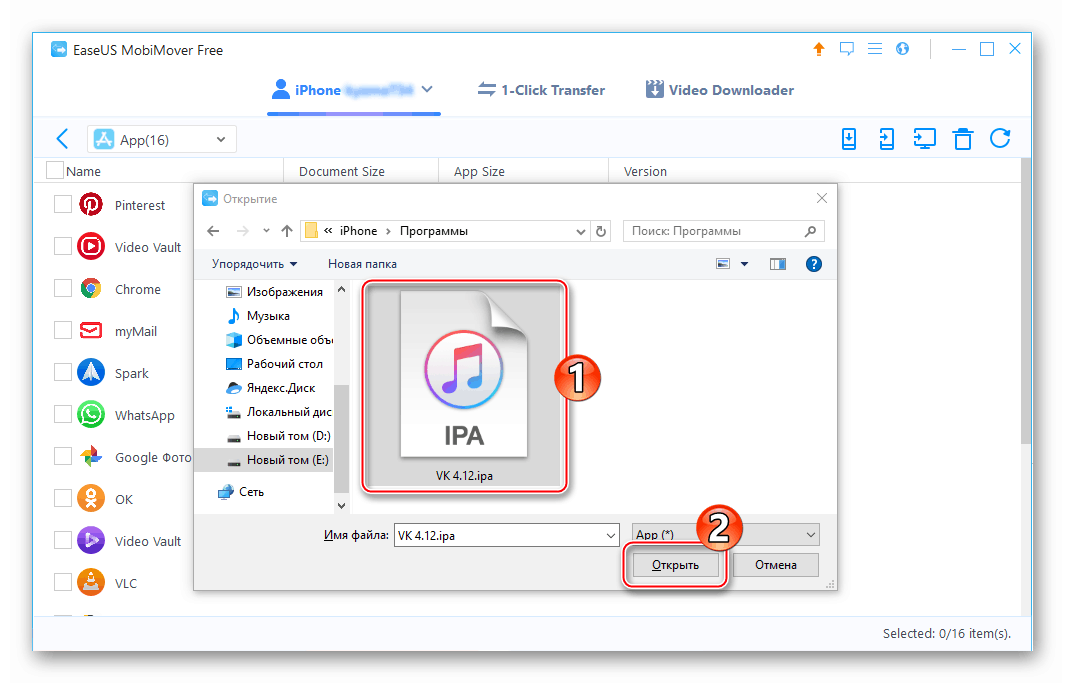Go back using the blue back arrow
1065x683 pixels.
pyautogui.click(x=62, y=139)
